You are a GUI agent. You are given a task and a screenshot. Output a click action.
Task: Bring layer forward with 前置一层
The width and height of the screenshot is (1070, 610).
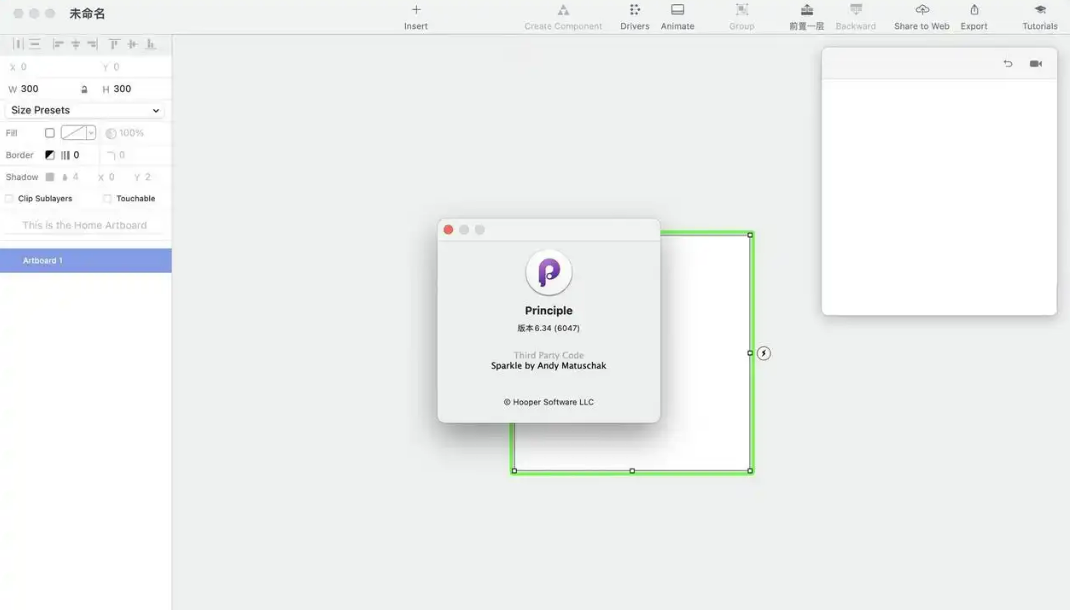coord(807,17)
